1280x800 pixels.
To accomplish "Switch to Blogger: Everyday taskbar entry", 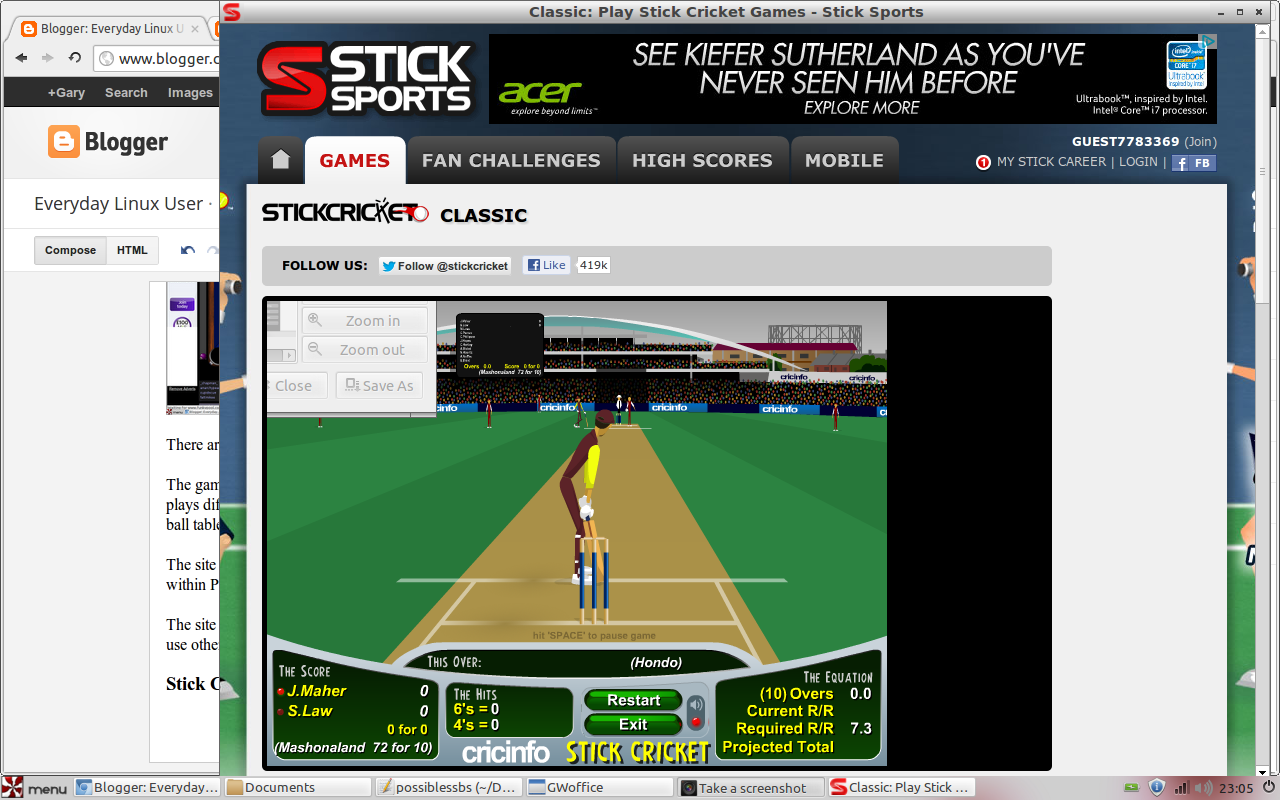I will point(147,788).
